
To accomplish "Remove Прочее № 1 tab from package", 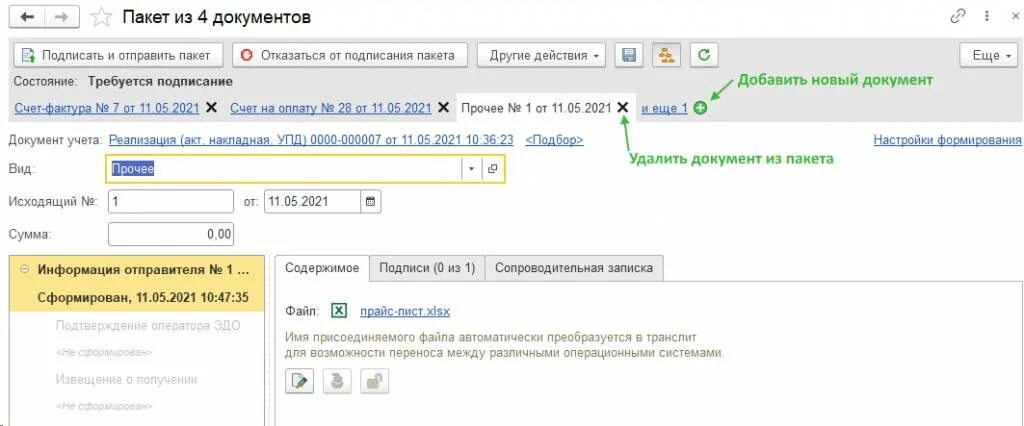I will [x=623, y=108].
